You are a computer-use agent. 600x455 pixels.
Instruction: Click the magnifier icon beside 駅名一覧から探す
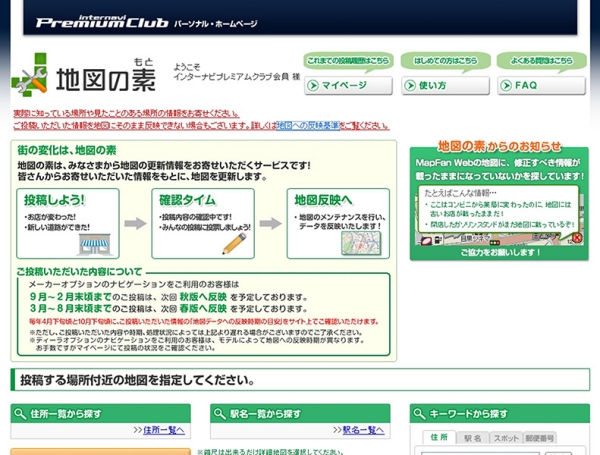tap(220, 414)
